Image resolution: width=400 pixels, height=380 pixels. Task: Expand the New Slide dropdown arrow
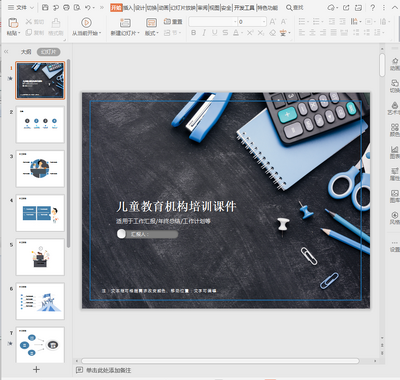138,33
